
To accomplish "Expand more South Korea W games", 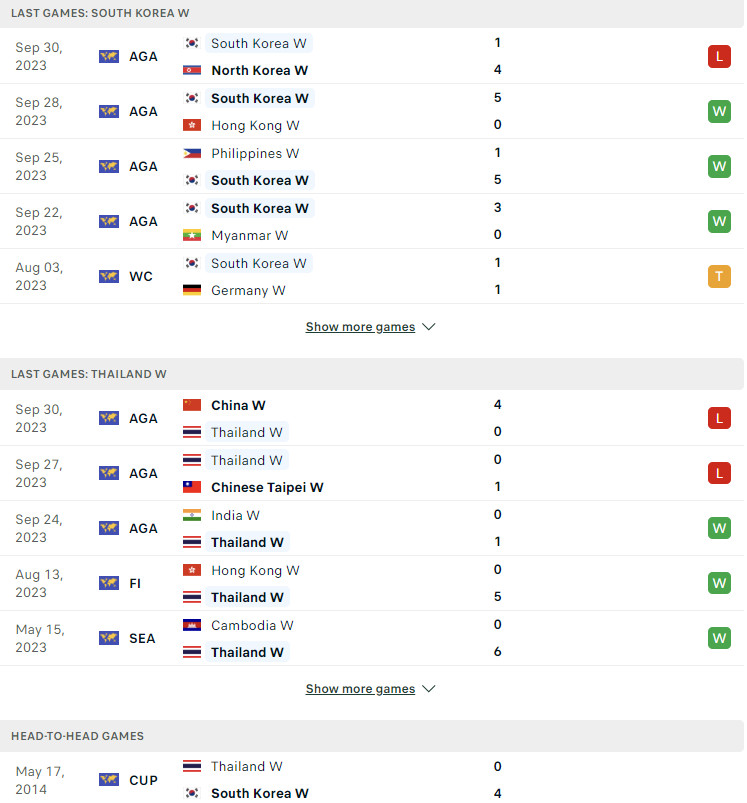I will 360,327.
